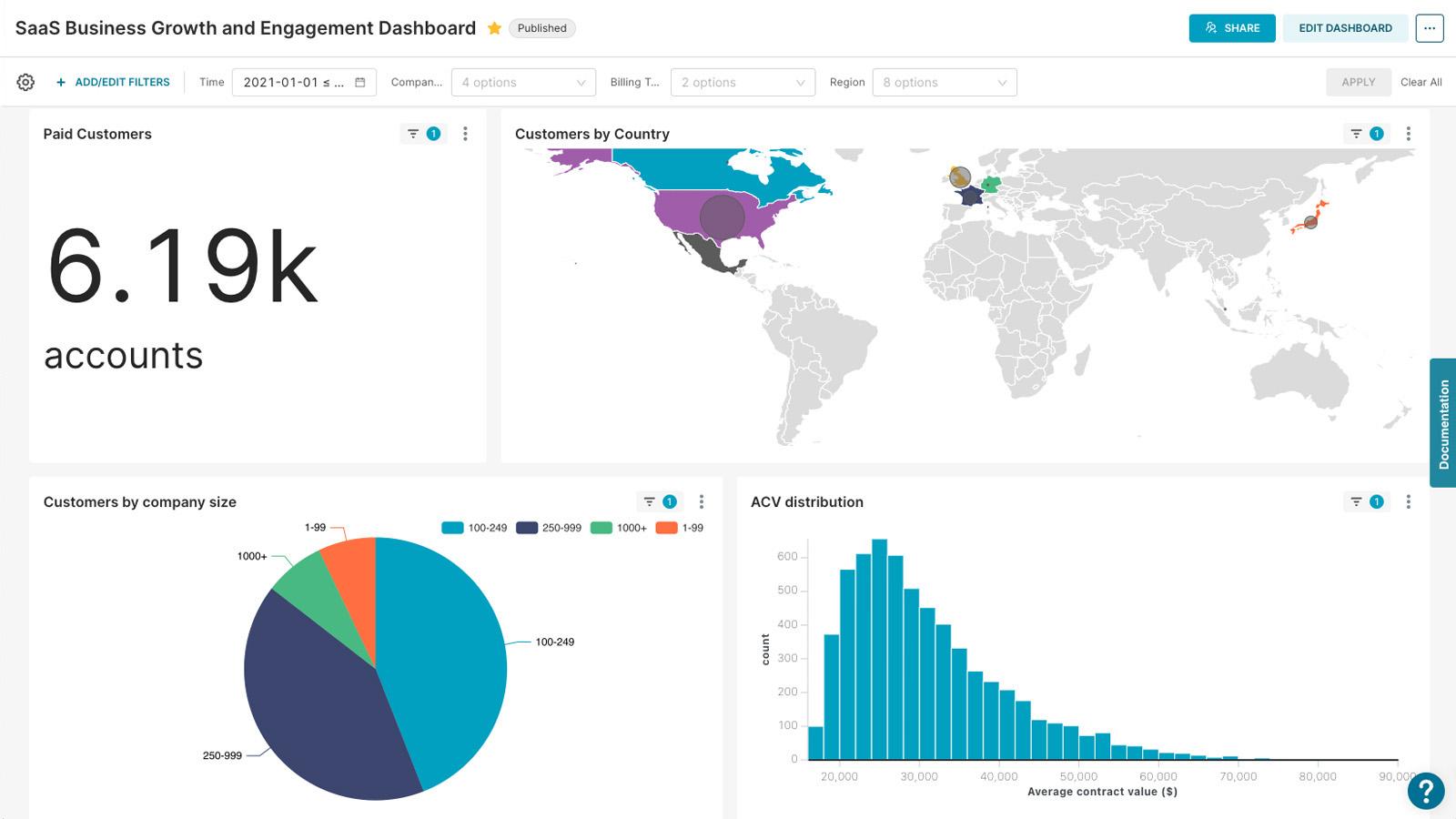Screen dimensions: 1456x819
Task: Click the 250-999 color swatch in the legend
Action: [x=525, y=527]
